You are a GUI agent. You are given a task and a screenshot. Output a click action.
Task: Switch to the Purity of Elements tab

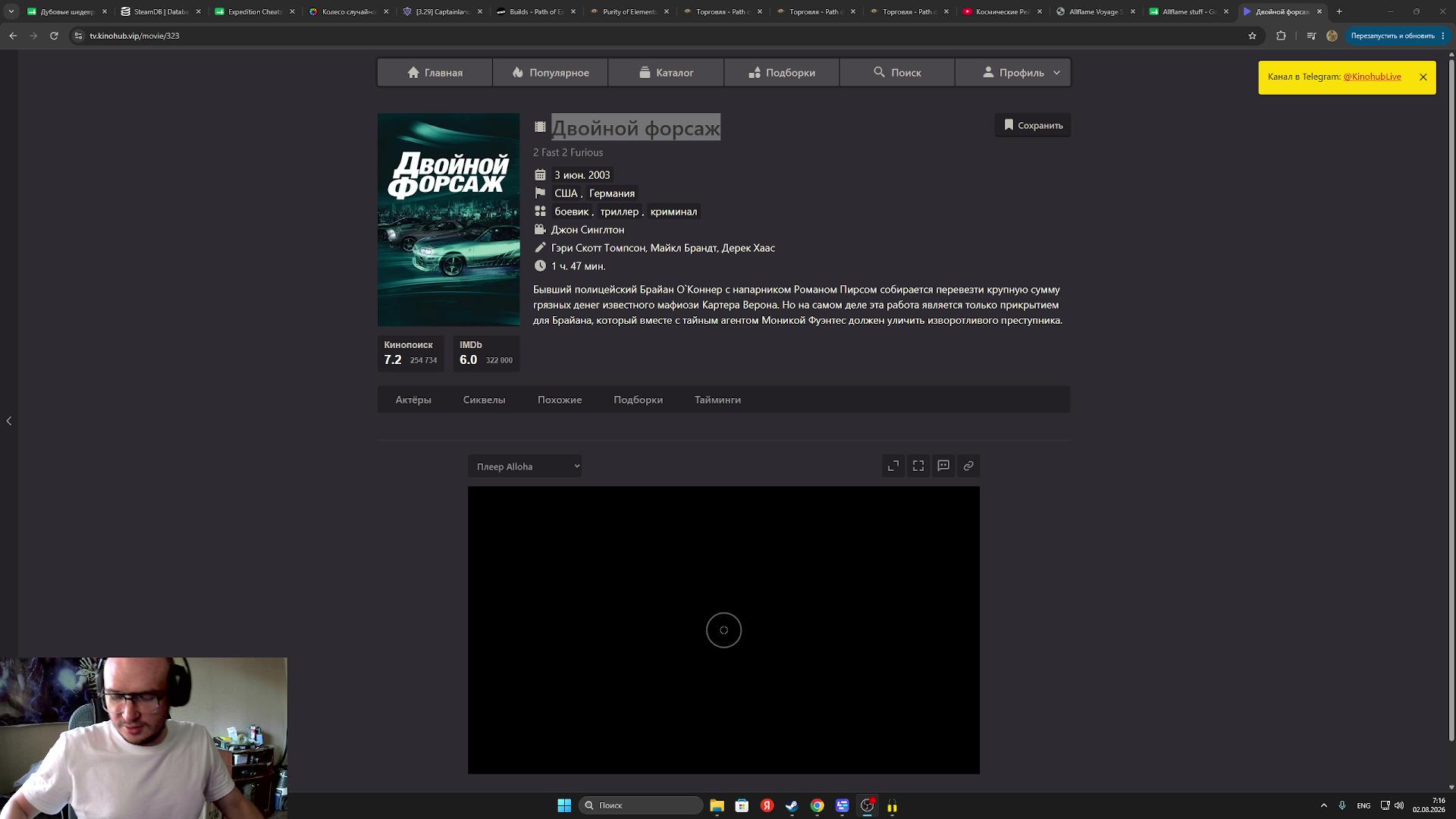pyautogui.click(x=629, y=11)
